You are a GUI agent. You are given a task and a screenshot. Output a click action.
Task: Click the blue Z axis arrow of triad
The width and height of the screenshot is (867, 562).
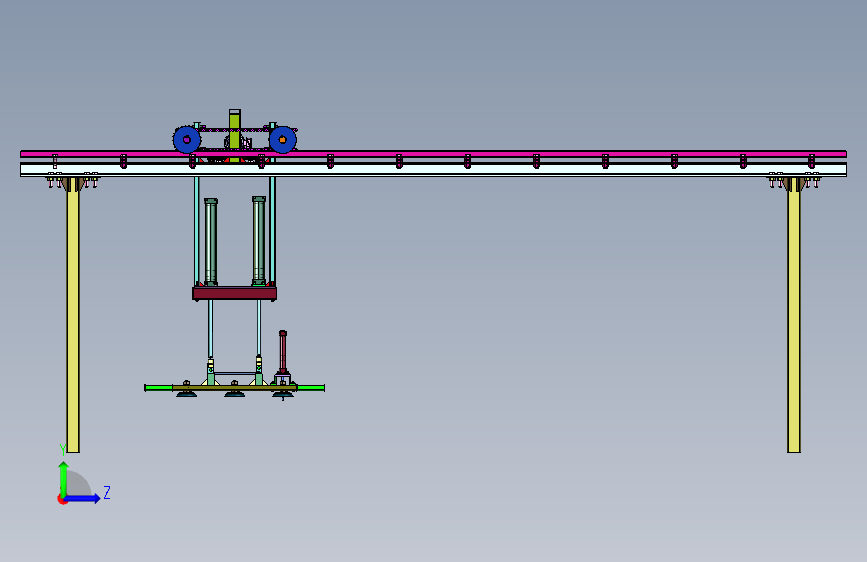83,498
